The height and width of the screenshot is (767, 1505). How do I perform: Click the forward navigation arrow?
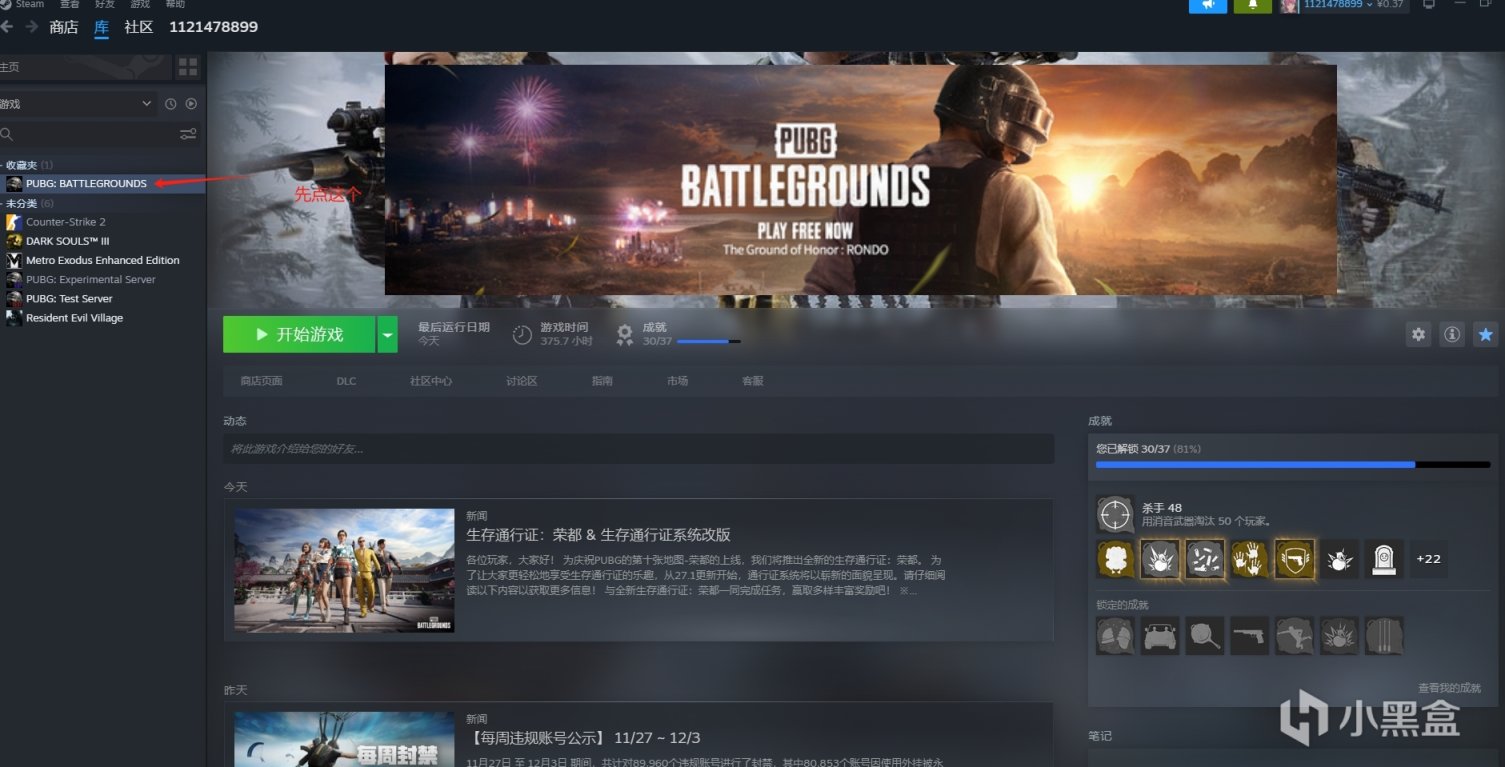click(x=31, y=27)
